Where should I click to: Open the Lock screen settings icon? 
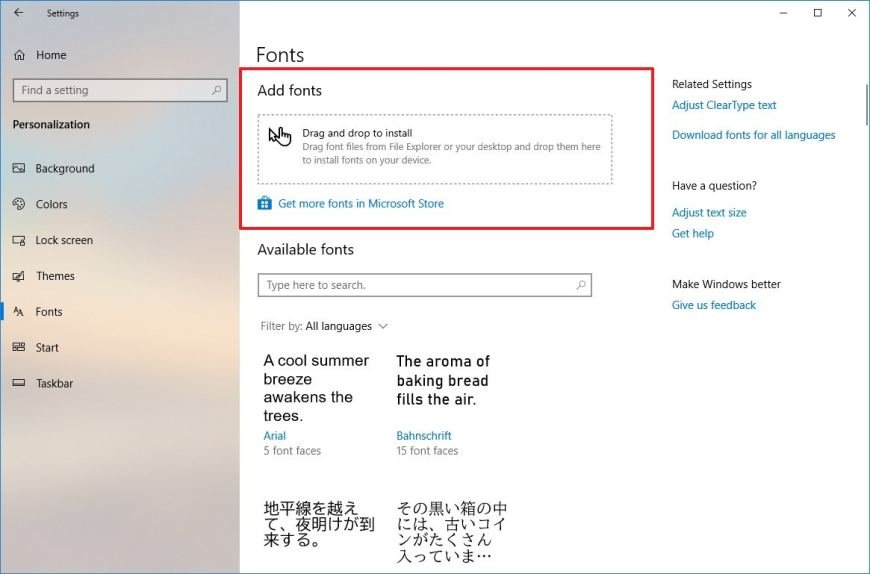click(19, 240)
